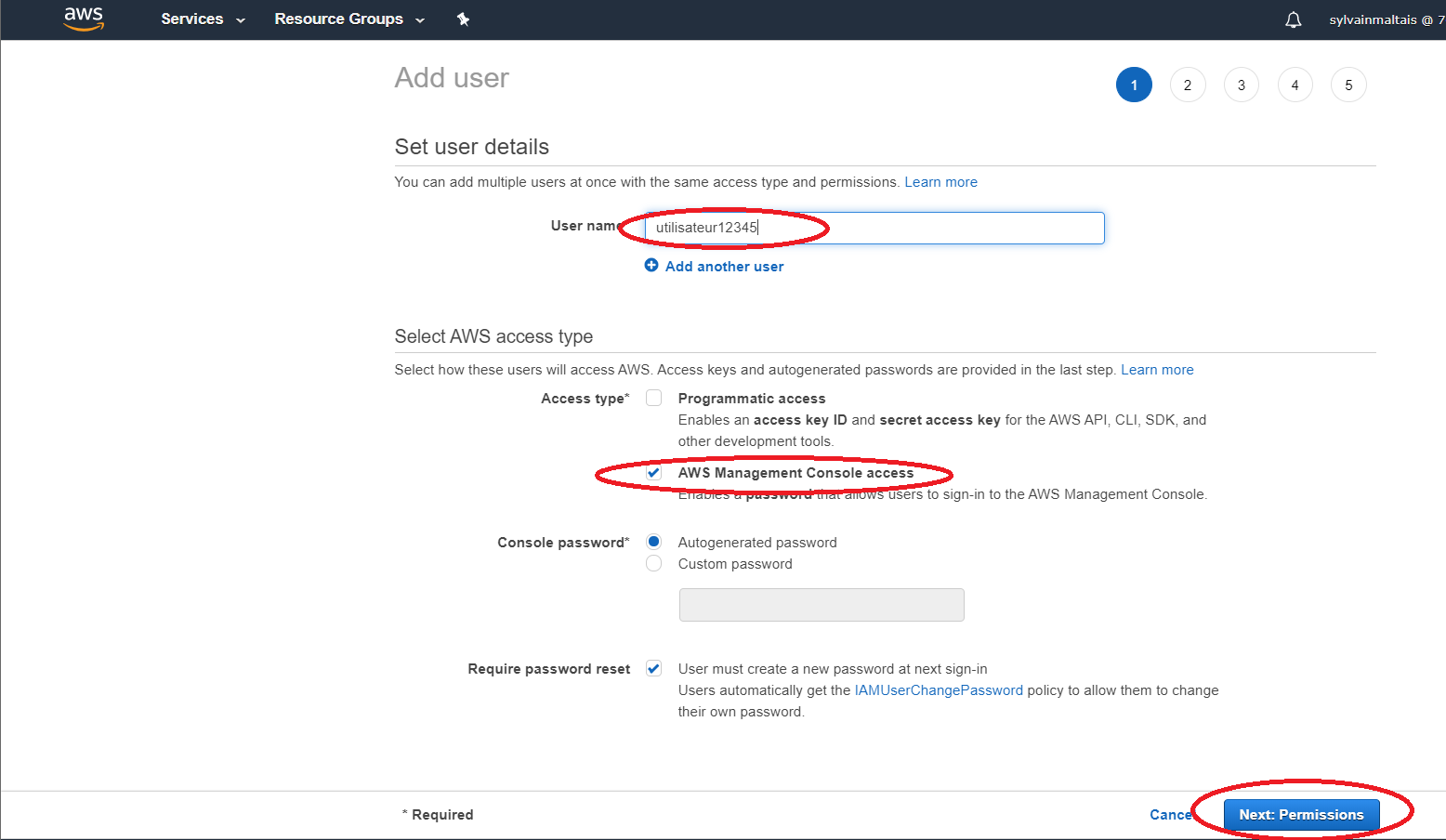Expand the Services dropdown menu
The width and height of the screenshot is (1446, 840).
[x=203, y=20]
